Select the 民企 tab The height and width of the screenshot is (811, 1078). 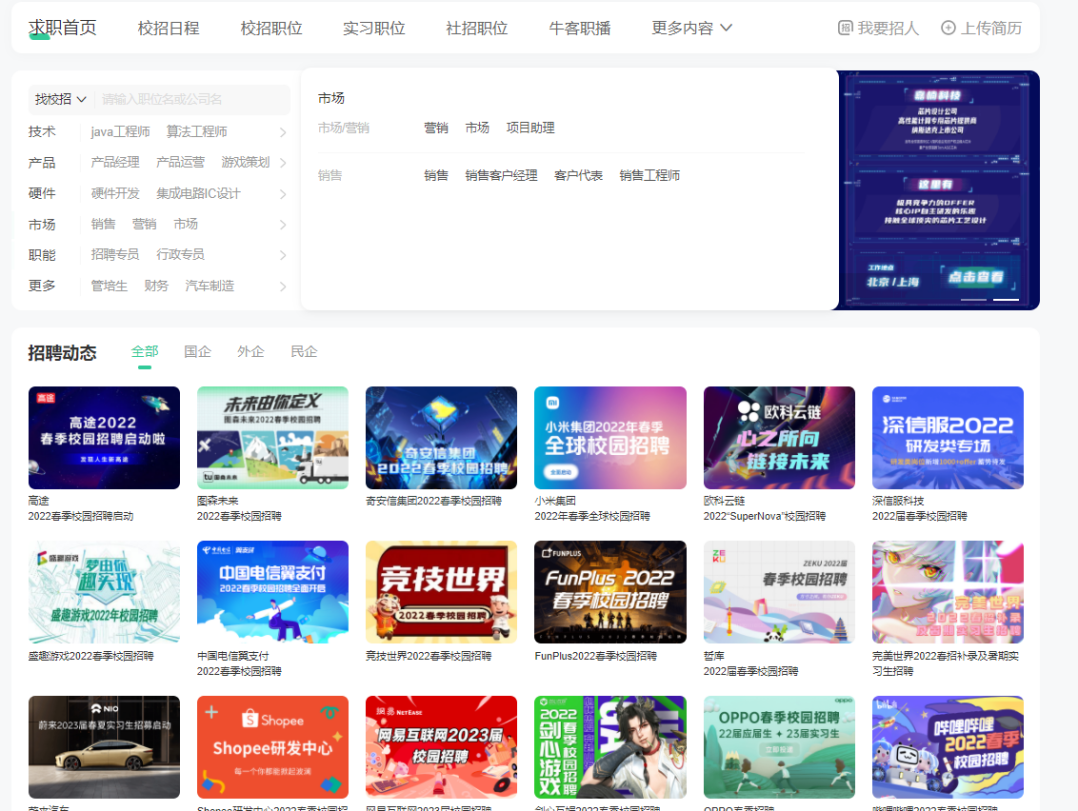click(304, 352)
